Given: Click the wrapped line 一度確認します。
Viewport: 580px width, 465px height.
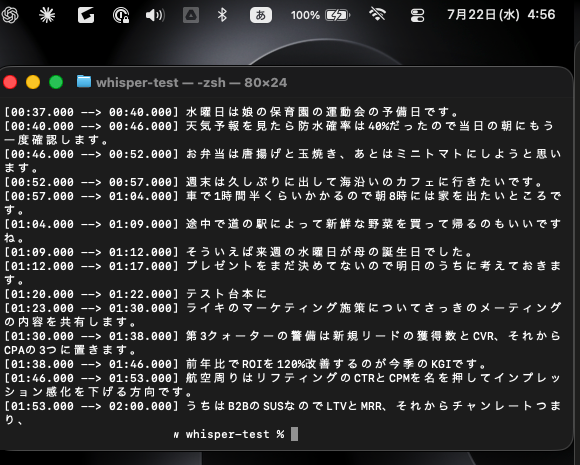Looking at the screenshot, I should 56,140.
